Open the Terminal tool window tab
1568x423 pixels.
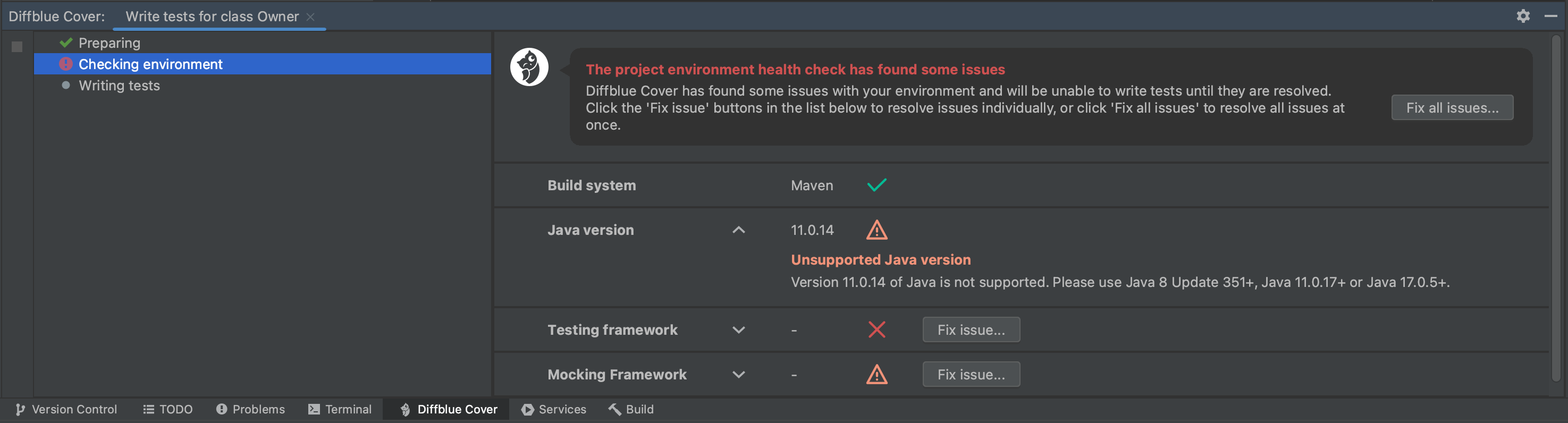340,410
